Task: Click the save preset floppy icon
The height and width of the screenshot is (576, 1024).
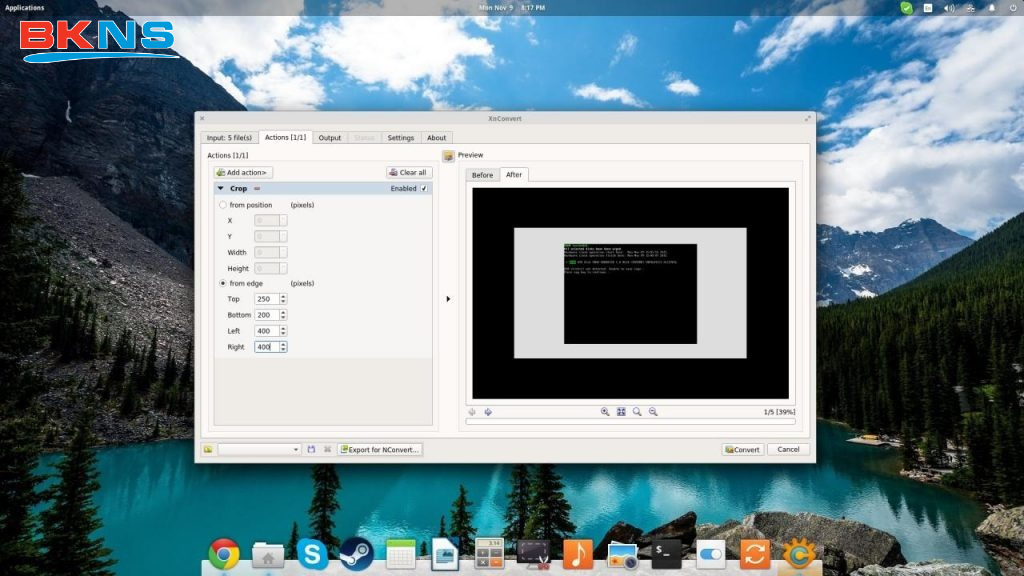Action: (x=311, y=450)
